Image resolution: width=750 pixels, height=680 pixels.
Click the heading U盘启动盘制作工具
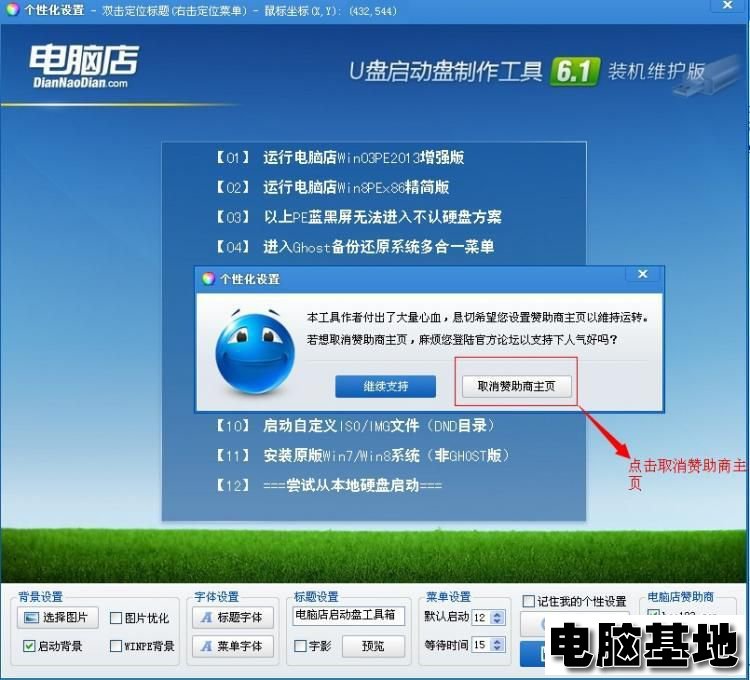446,71
